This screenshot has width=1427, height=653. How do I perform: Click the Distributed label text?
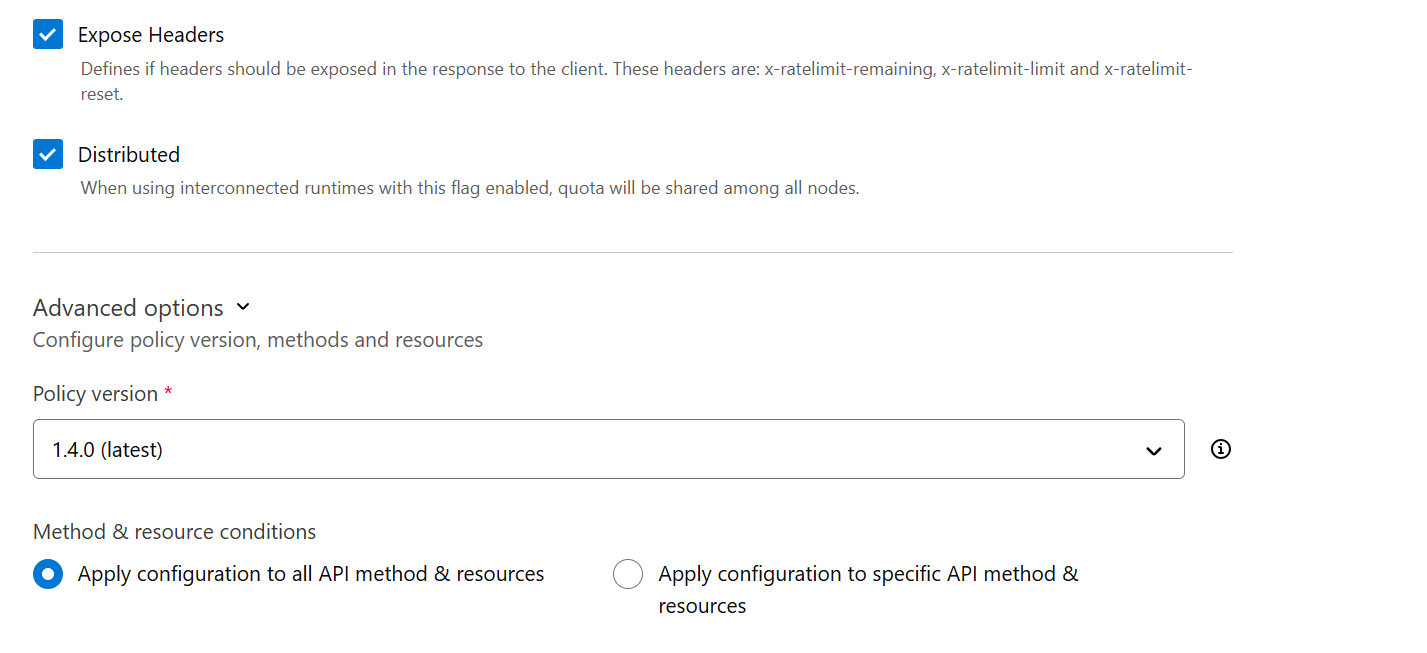click(129, 155)
